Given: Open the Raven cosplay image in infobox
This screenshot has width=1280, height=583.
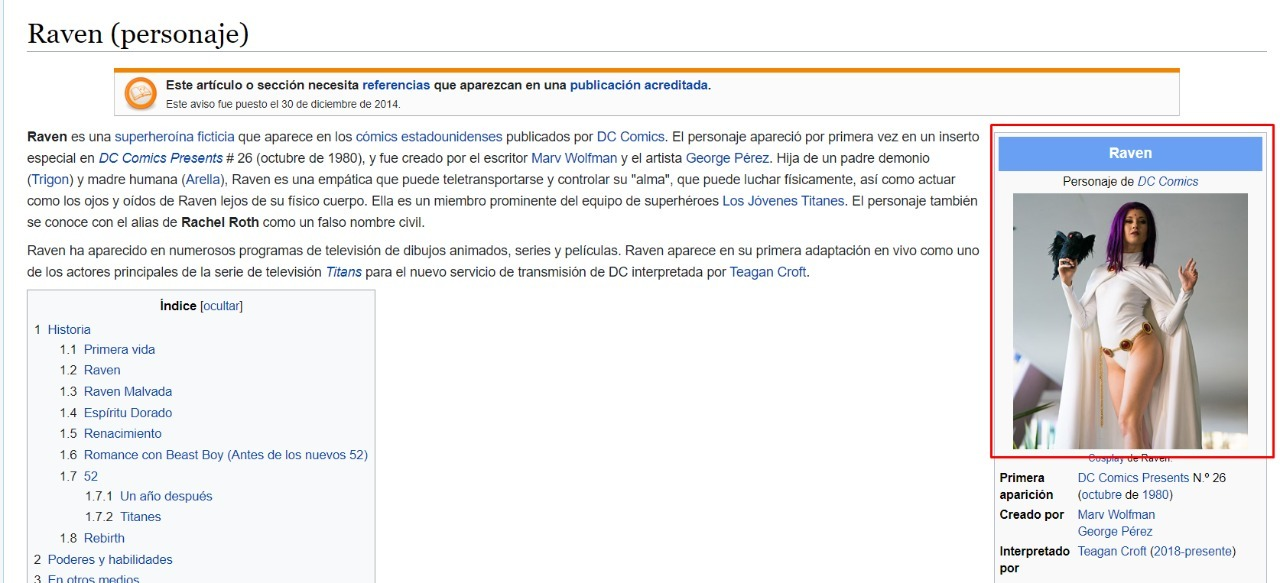Looking at the screenshot, I should [x=1130, y=321].
